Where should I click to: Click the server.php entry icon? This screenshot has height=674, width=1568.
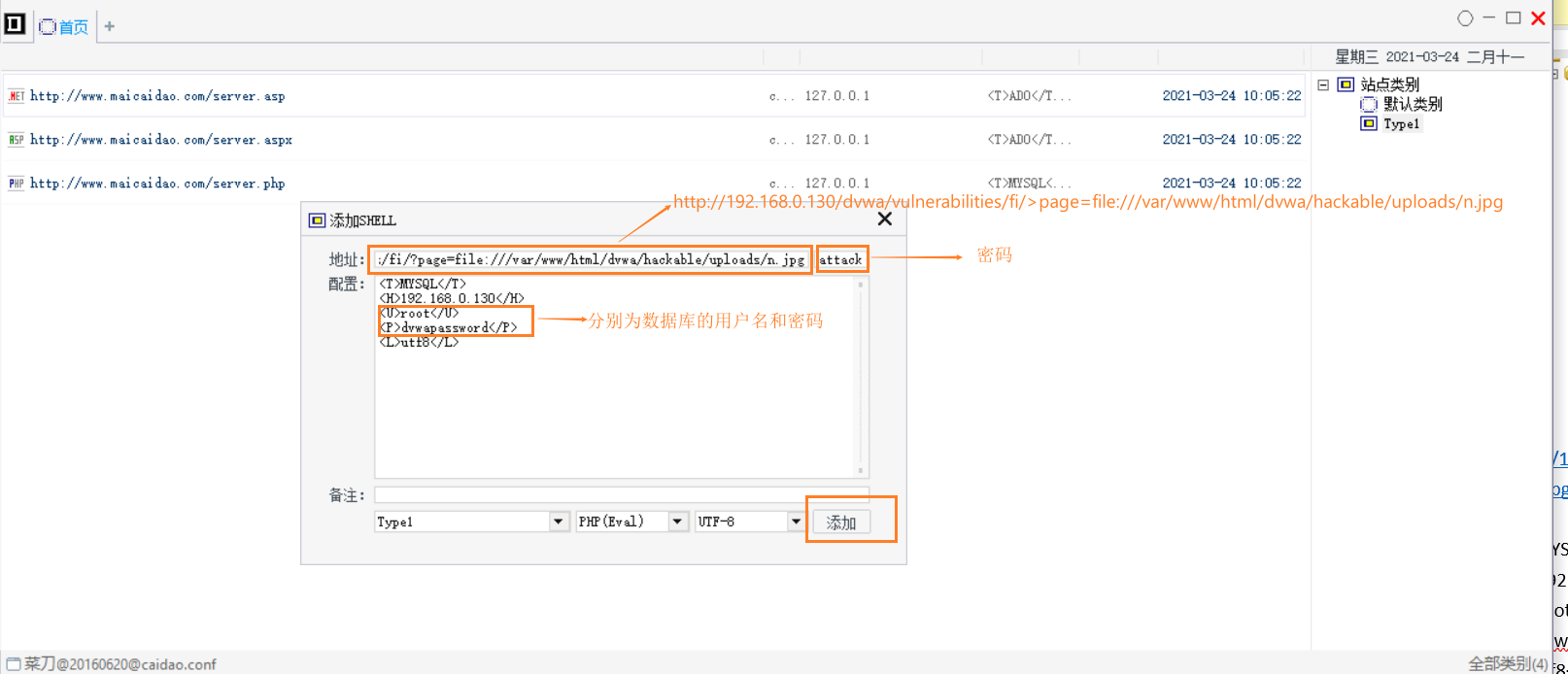pyautogui.click(x=16, y=184)
